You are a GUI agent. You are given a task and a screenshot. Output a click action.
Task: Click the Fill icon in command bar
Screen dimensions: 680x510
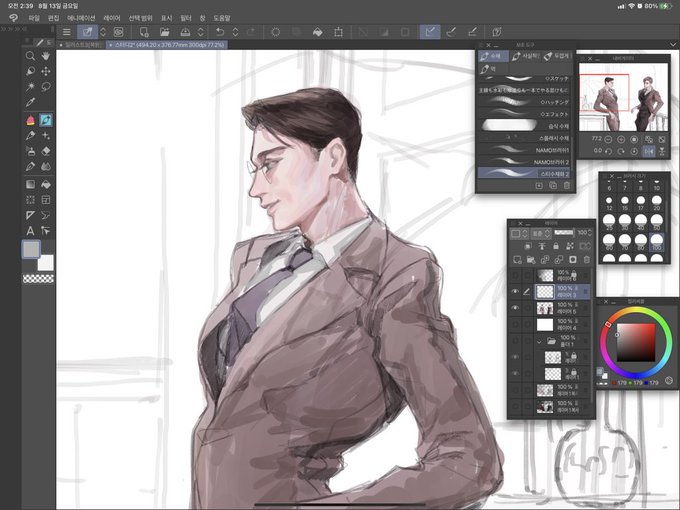coord(317,32)
